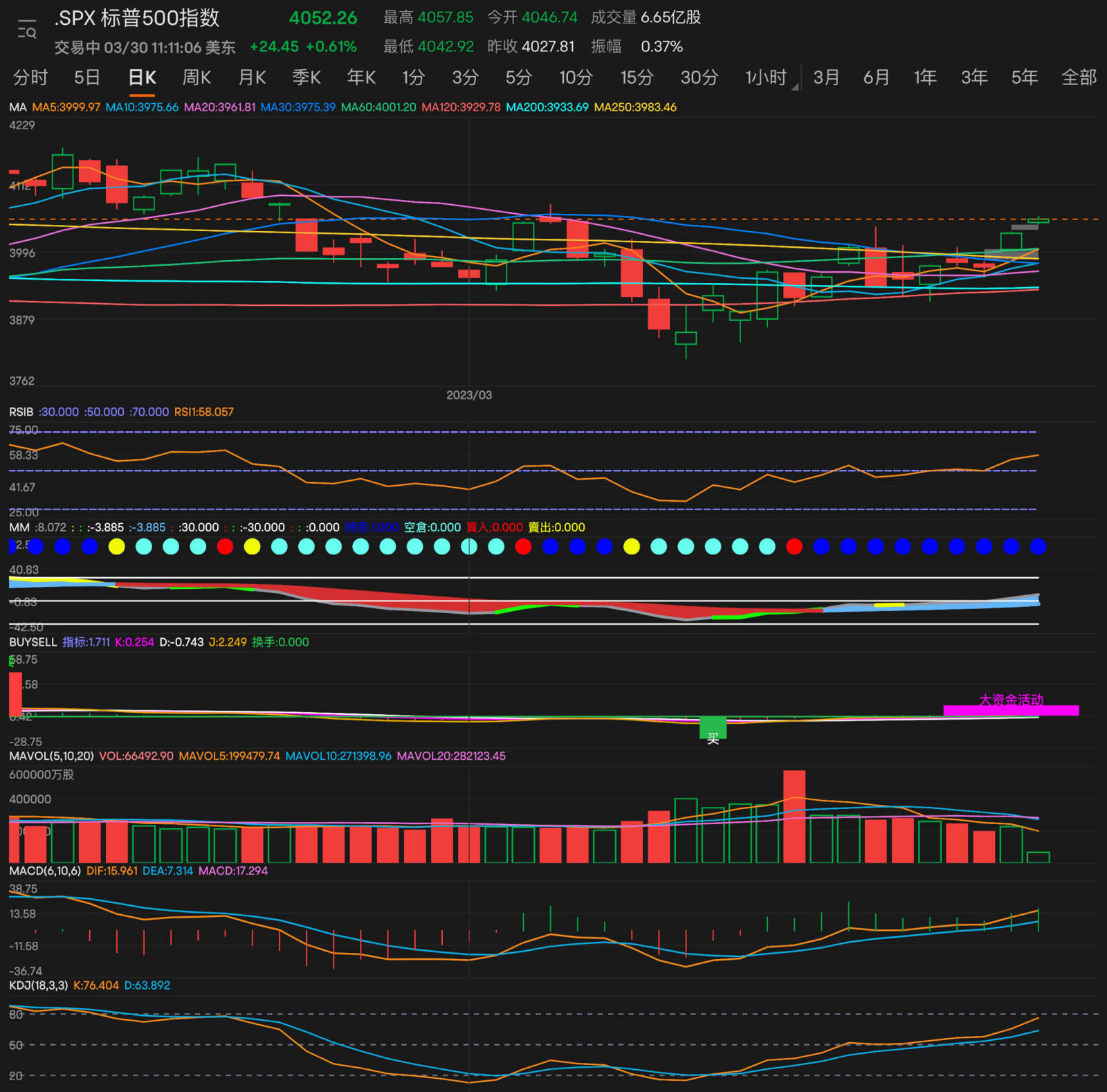Show the 全部 full history range
This screenshot has height=1092, width=1107.
click(1079, 78)
